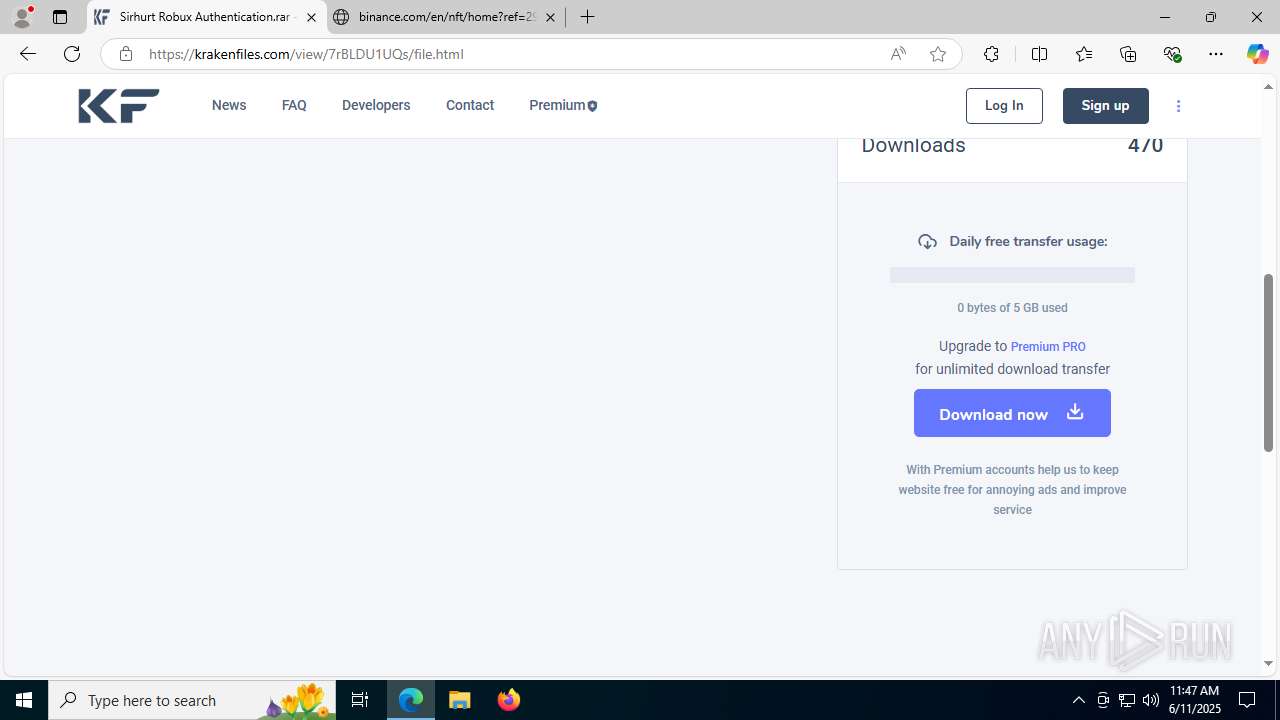This screenshot has height=720, width=1280.
Task: Open the Favorites panel
Action: pos(1084,54)
